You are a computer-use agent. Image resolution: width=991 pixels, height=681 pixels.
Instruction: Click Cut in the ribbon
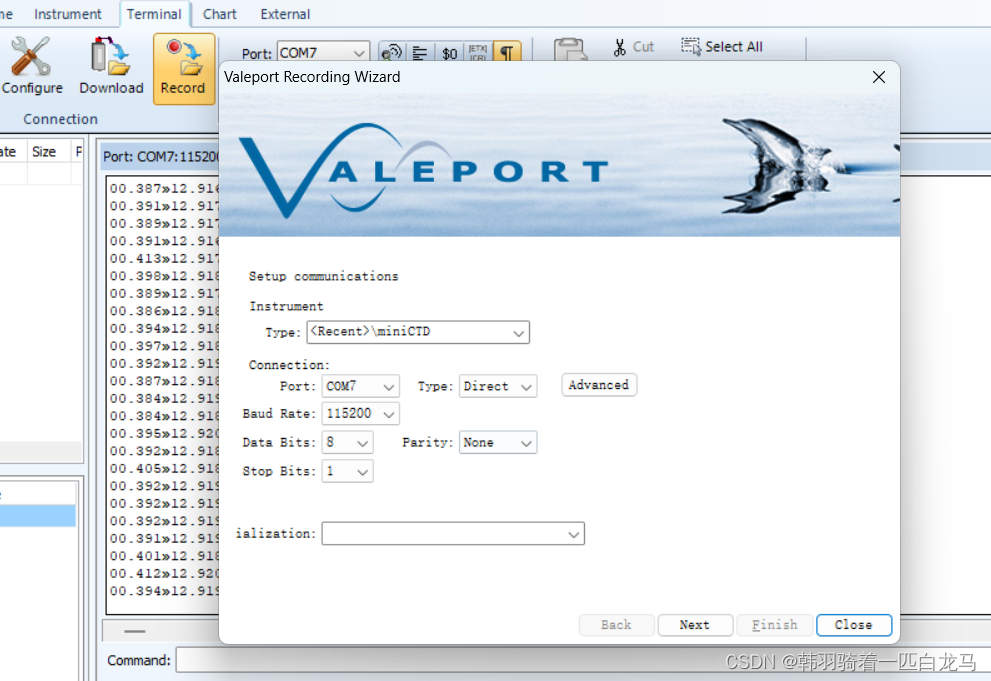click(x=633, y=47)
